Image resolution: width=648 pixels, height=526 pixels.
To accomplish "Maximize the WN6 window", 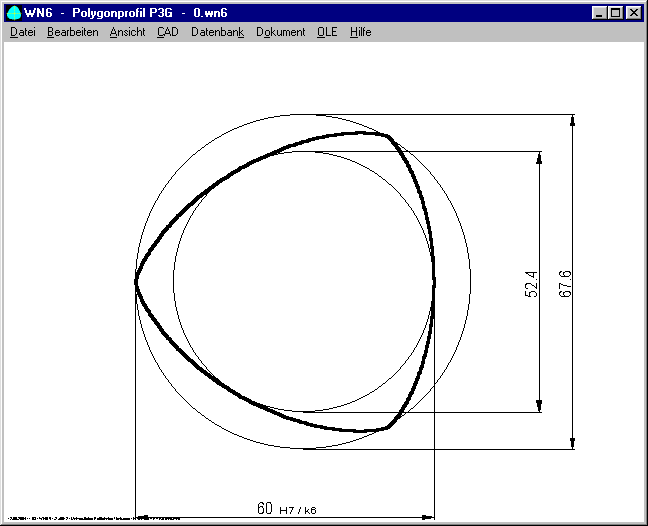I will 615,13.
